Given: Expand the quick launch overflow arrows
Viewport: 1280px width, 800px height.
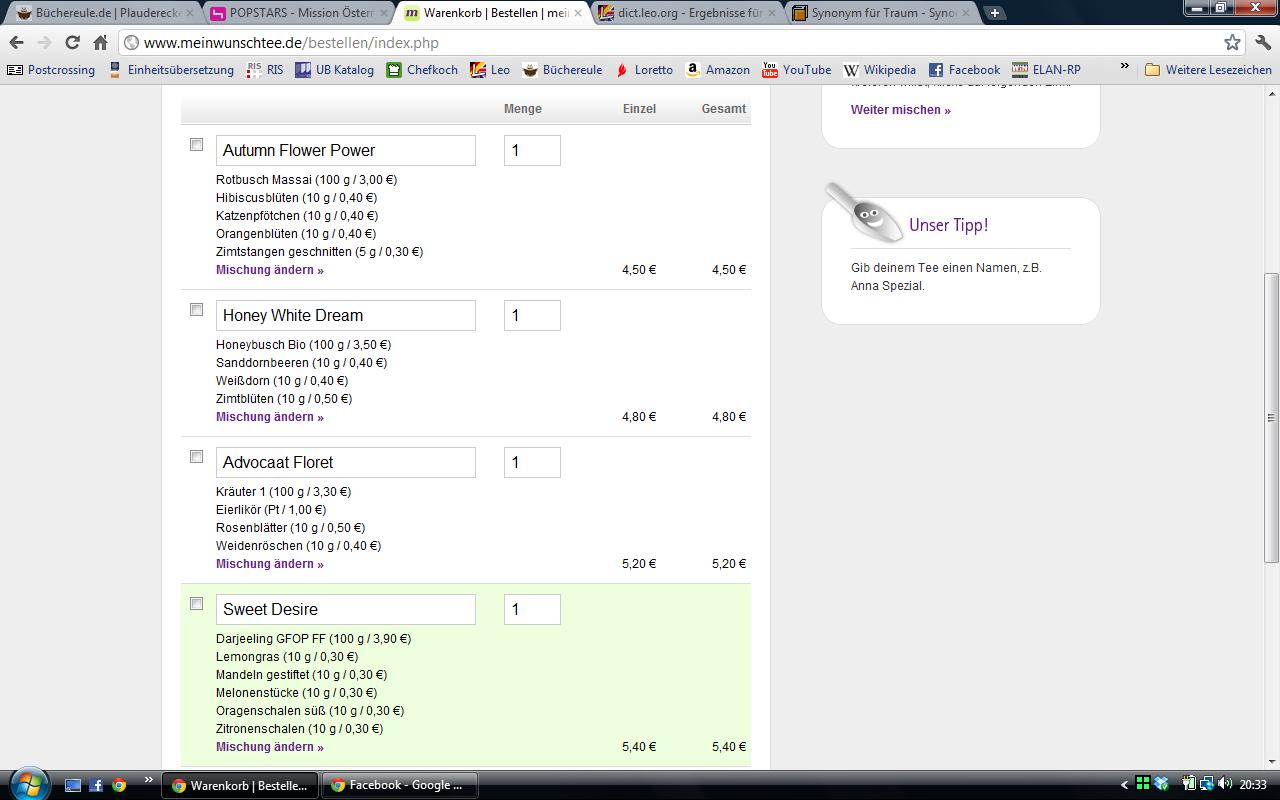Looking at the screenshot, I should (149, 780).
